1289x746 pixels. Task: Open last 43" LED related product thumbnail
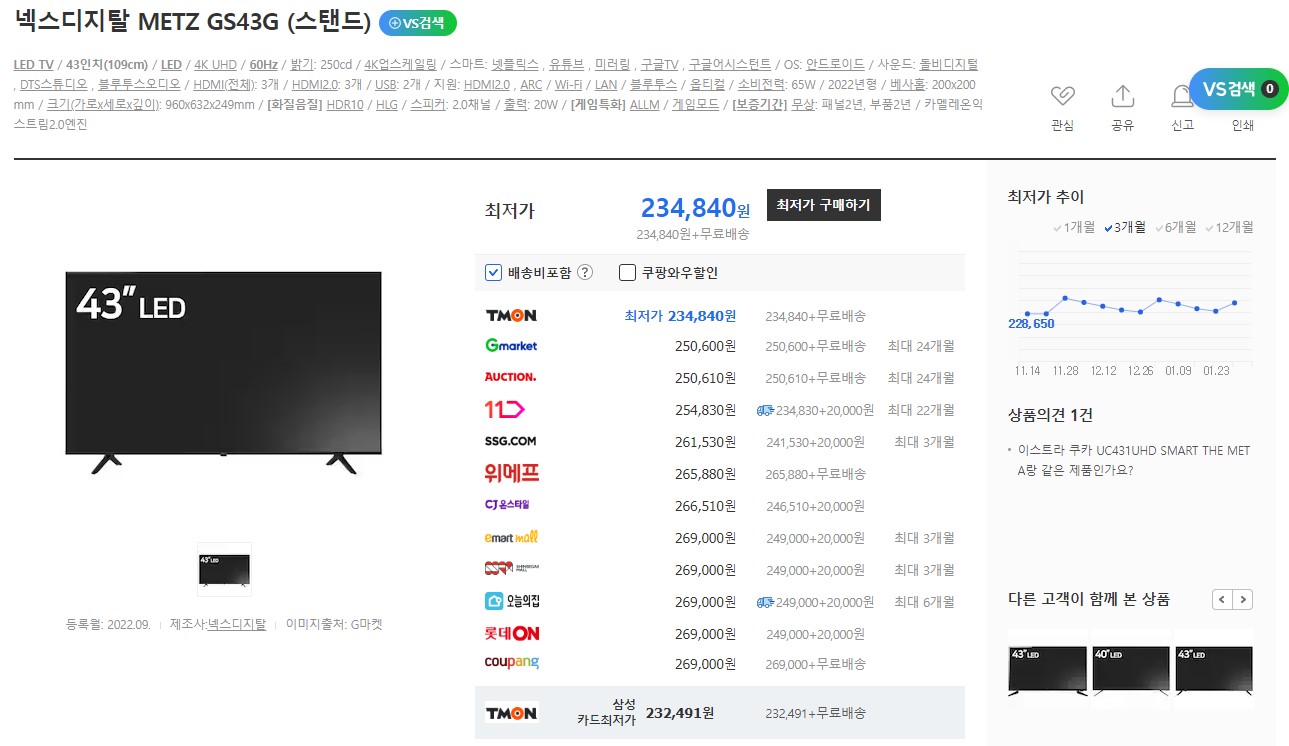(x=1213, y=669)
